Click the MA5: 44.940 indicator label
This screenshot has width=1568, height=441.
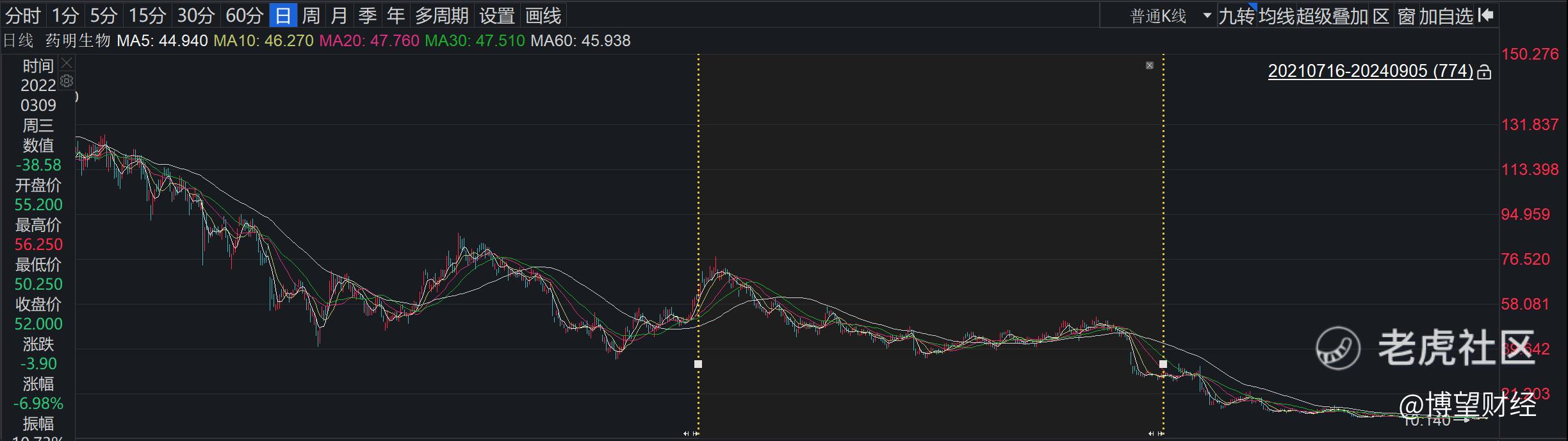tap(162, 41)
